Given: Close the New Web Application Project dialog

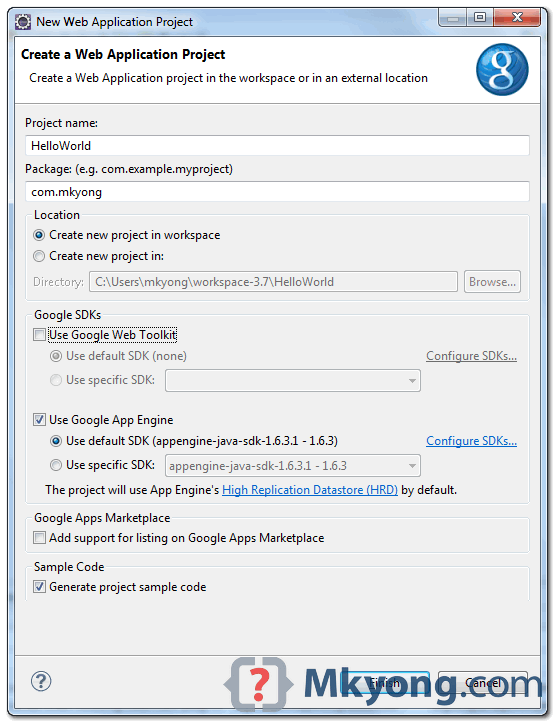Looking at the screenshot, I should (517, 18).
